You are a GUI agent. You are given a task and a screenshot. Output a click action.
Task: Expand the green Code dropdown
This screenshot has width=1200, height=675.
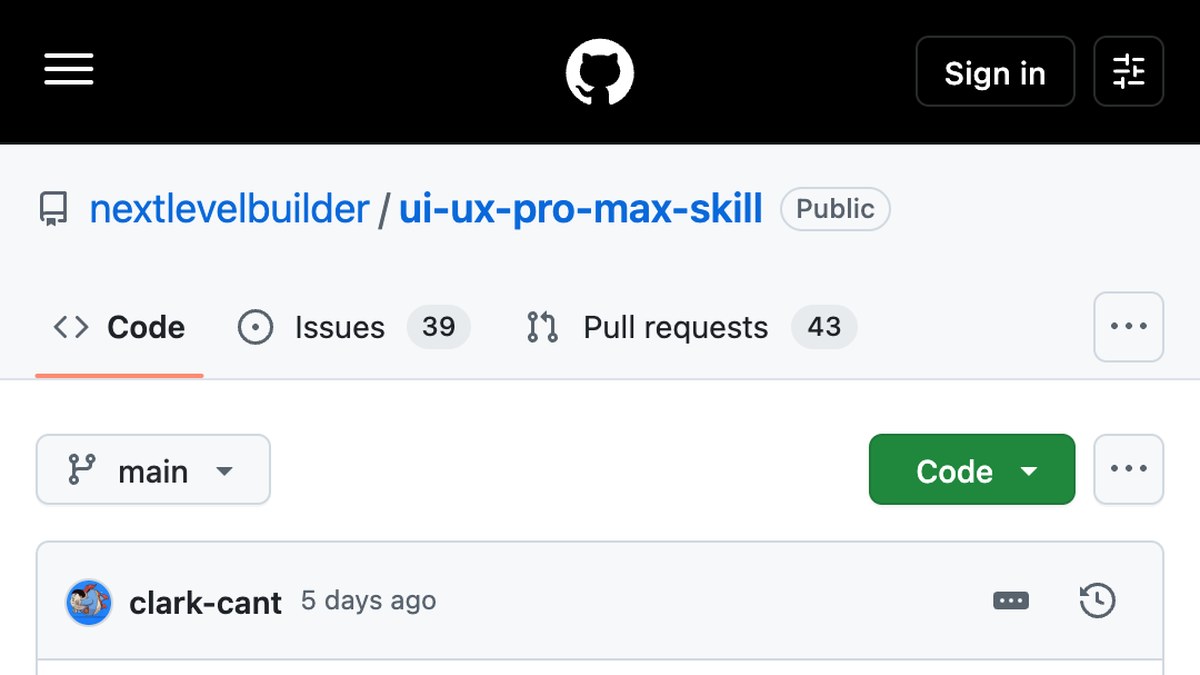click(972, 470)
